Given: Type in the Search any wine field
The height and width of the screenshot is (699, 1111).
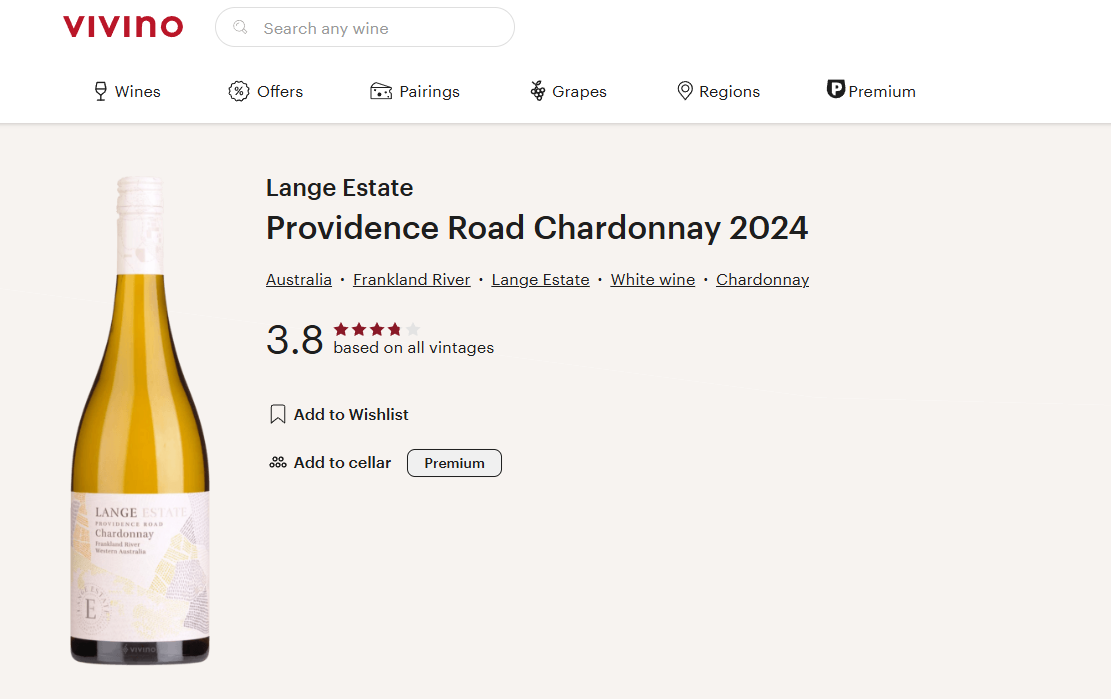Looking at the screenshot, I should [380, 28].
